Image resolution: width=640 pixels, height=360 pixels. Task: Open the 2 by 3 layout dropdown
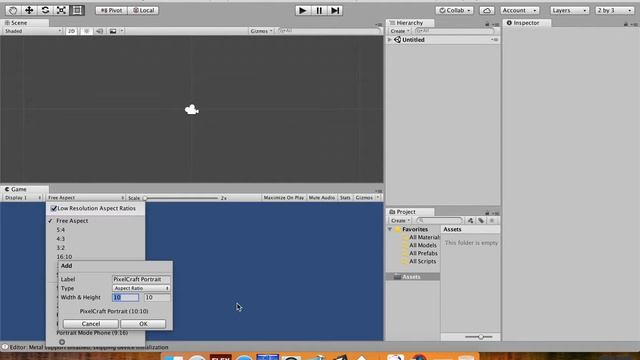(614, 10)
